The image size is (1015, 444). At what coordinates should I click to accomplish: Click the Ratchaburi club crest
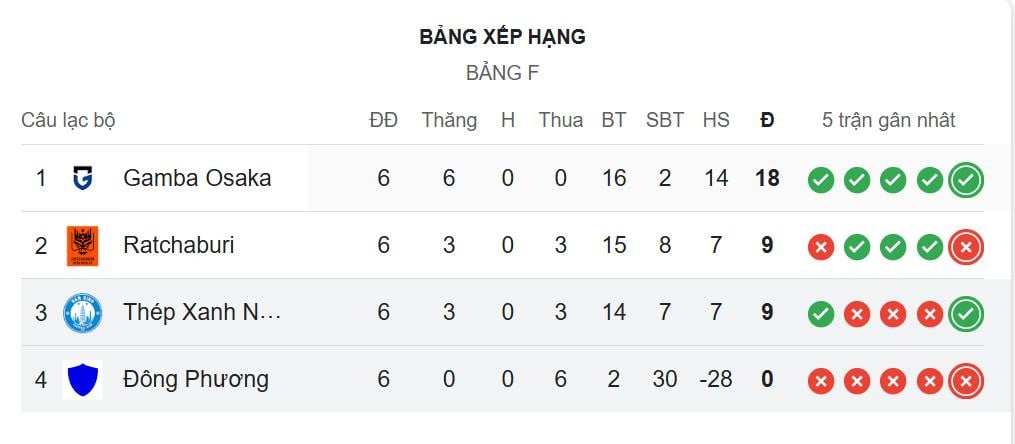click(x=82, y=246)
